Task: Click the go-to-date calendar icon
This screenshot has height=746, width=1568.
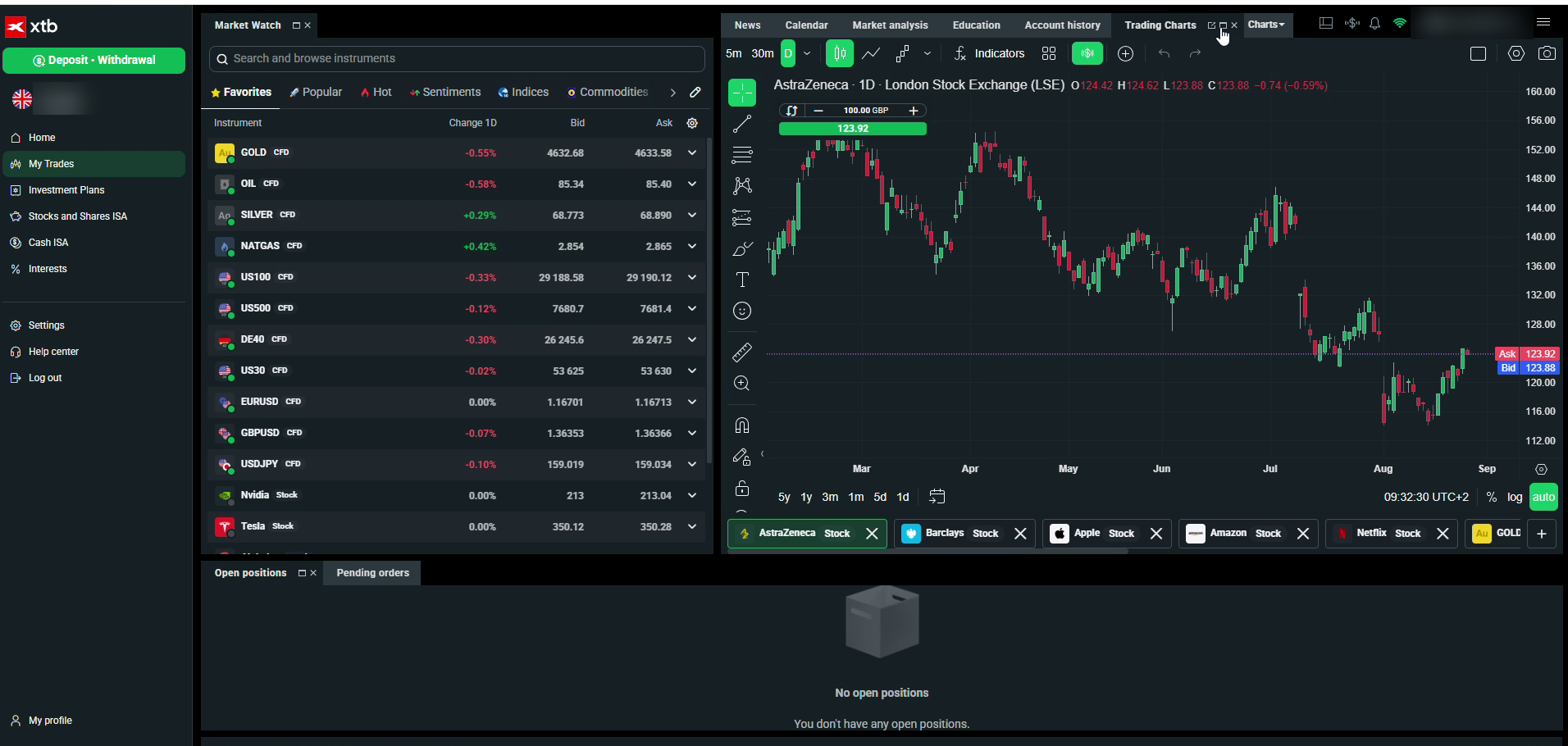Action: tap(937, 497)
